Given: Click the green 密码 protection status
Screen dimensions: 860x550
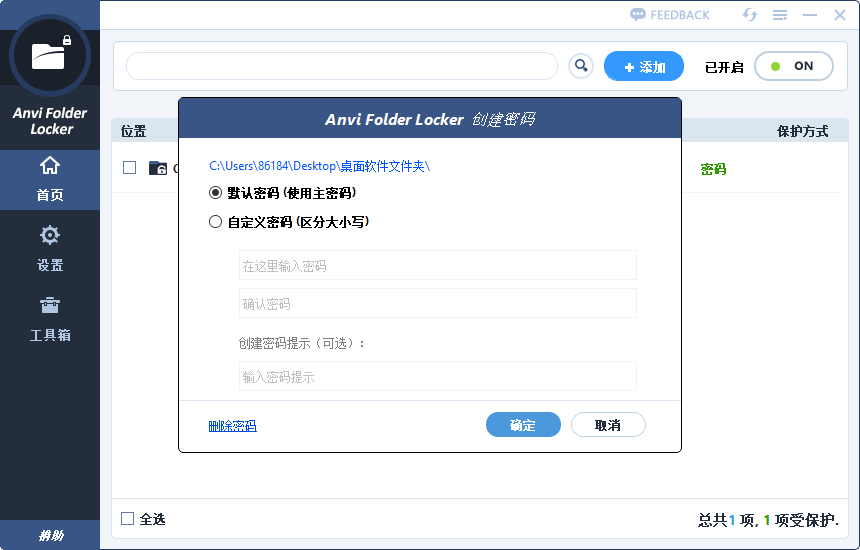Looking at the screenshot, I should tap(714, 169).
